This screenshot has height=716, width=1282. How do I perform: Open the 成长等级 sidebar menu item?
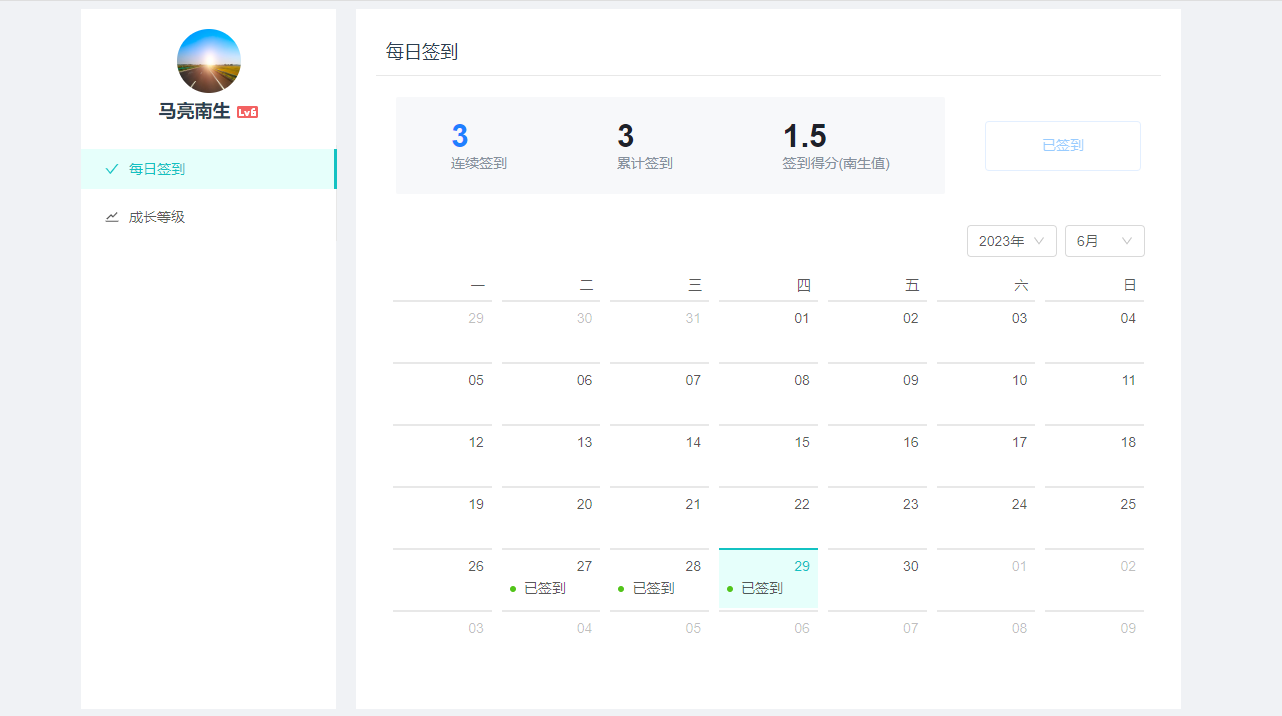pyautogui.click(x=157, y=217)
